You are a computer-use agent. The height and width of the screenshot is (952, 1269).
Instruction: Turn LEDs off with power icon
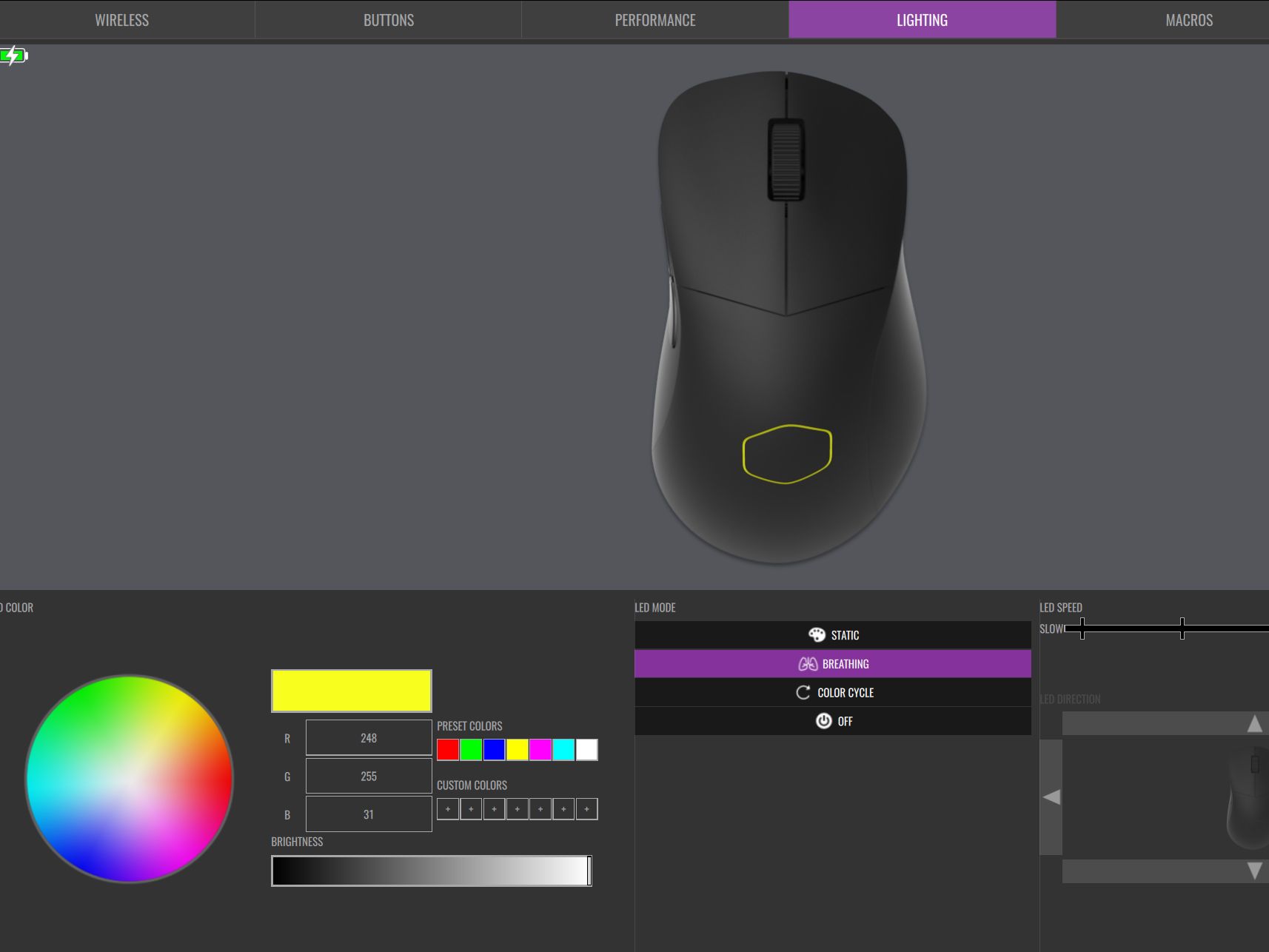point(823,721)
